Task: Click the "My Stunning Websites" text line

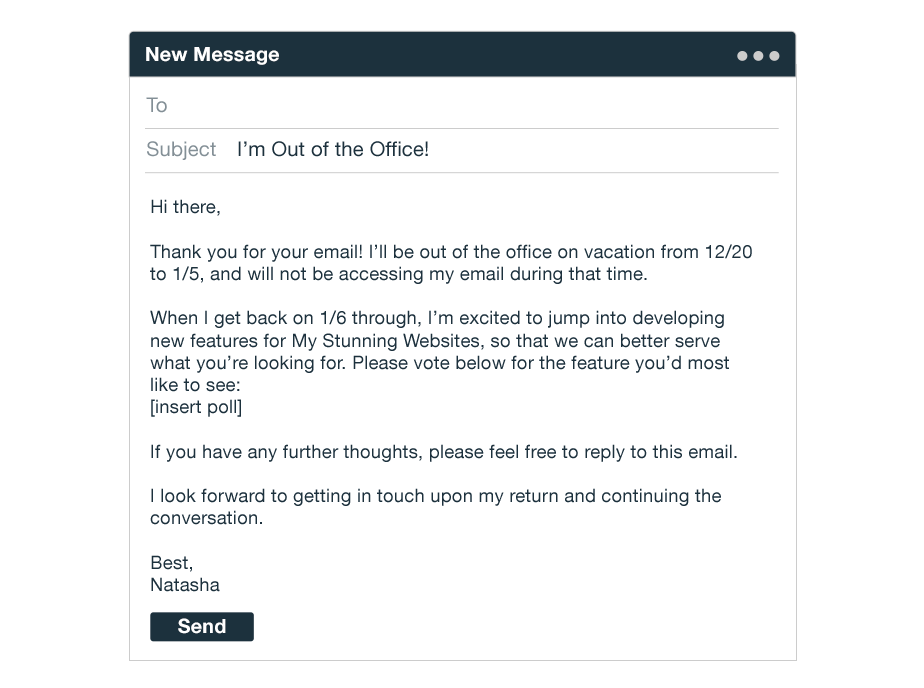Action: pos(435,340)
